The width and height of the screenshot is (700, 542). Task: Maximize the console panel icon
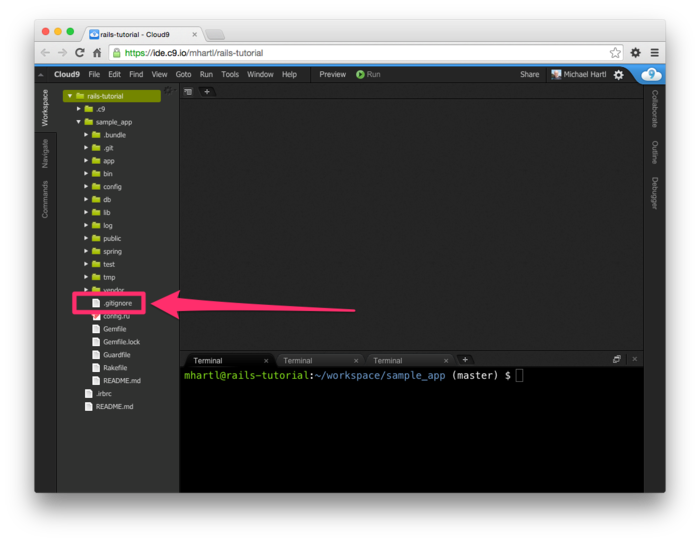click(x=617, y=359)
